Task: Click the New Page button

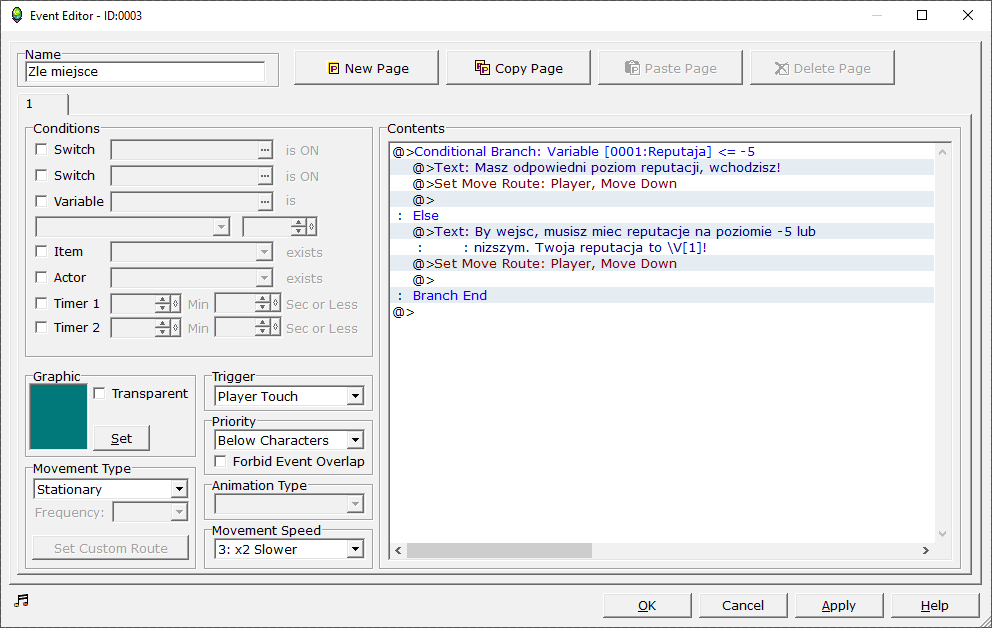Action: (x=366, y=68)
